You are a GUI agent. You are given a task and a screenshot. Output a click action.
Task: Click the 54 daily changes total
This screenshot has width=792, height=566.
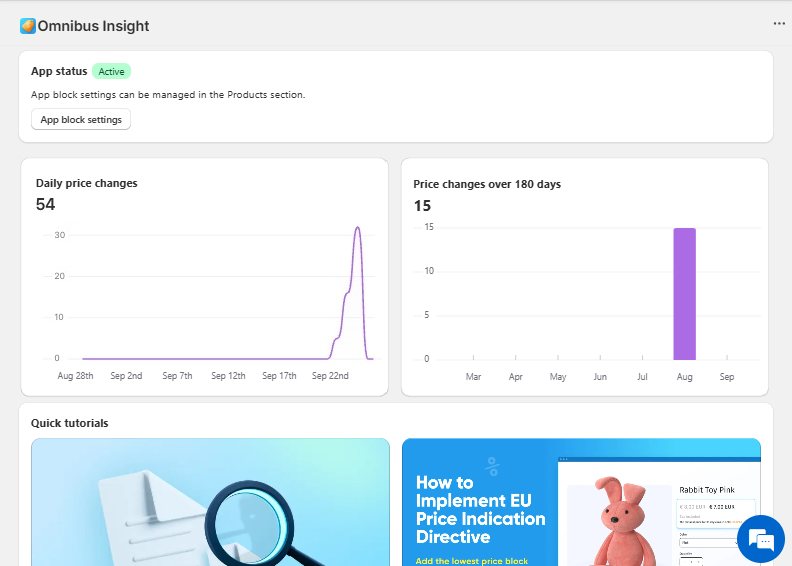[46, 205]
